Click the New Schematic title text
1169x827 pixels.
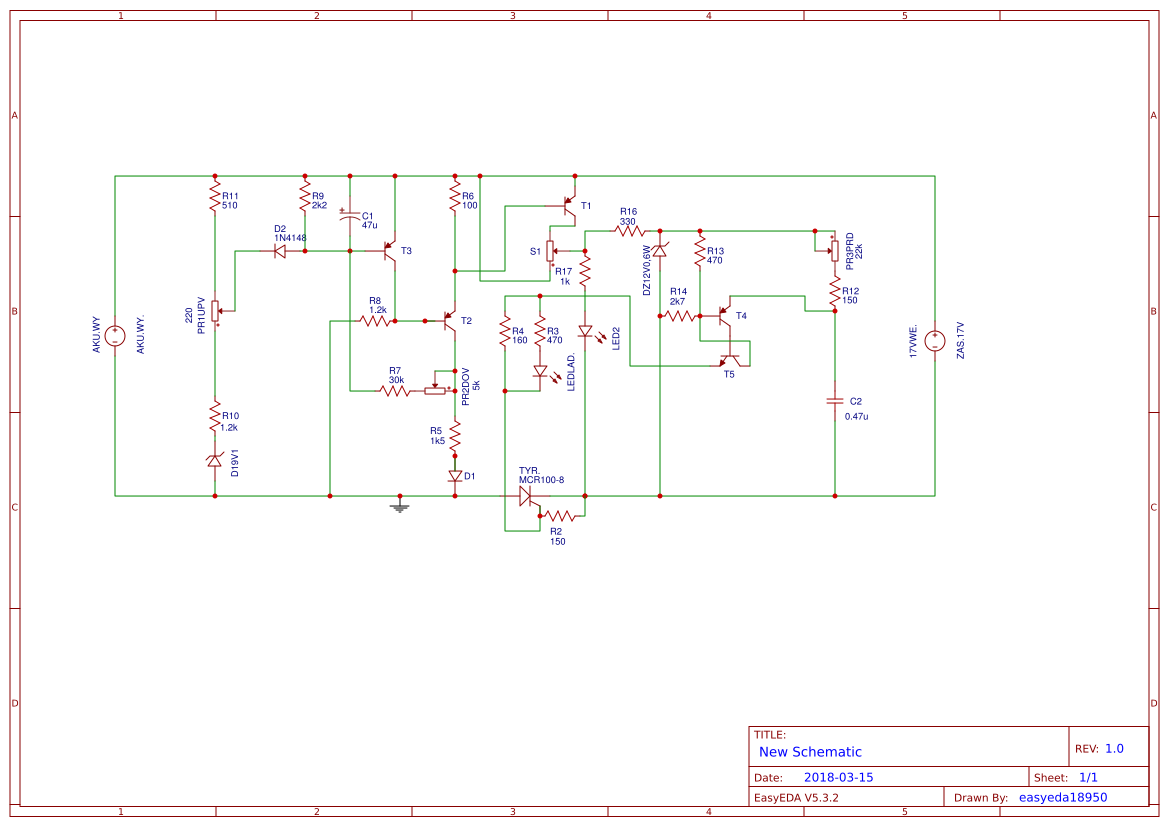tap(810, 751)
